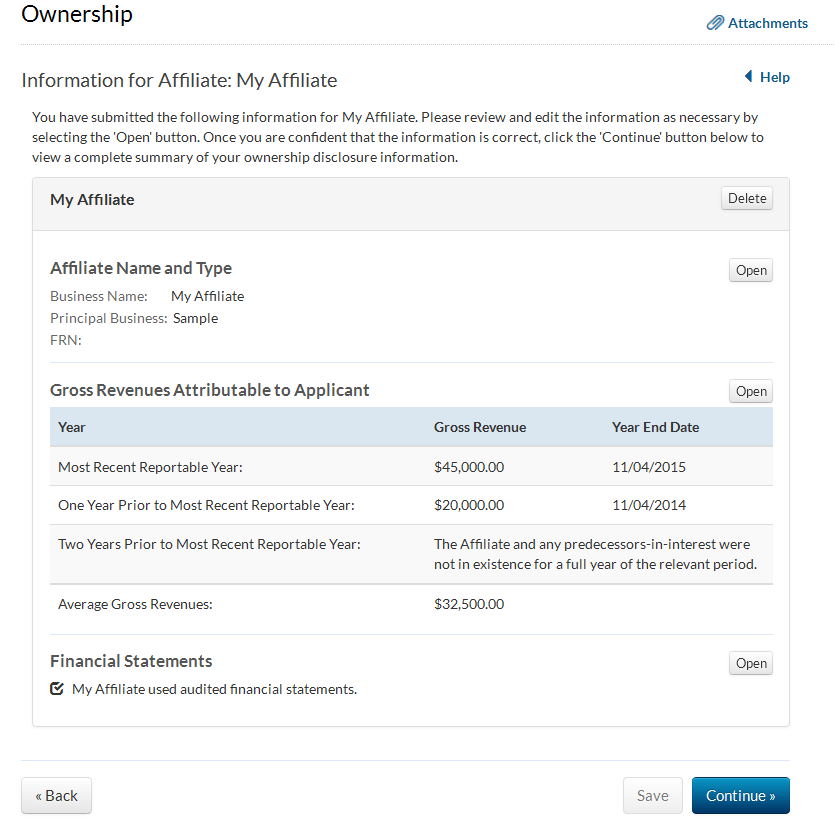Open the Affiliate Name and Type section
This screenshot has width=835, height=822.
[751, 270]
